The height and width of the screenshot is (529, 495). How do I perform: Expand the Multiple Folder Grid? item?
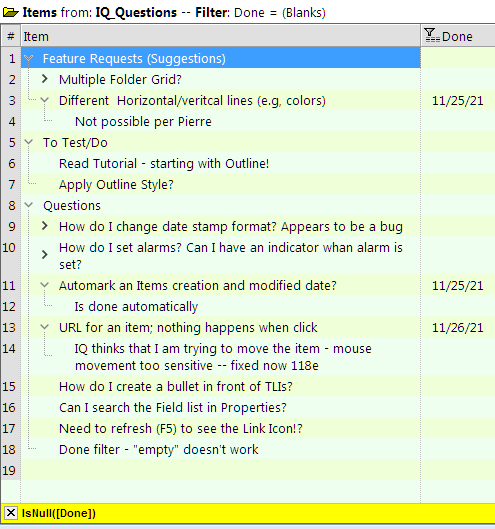click(45, 79)
